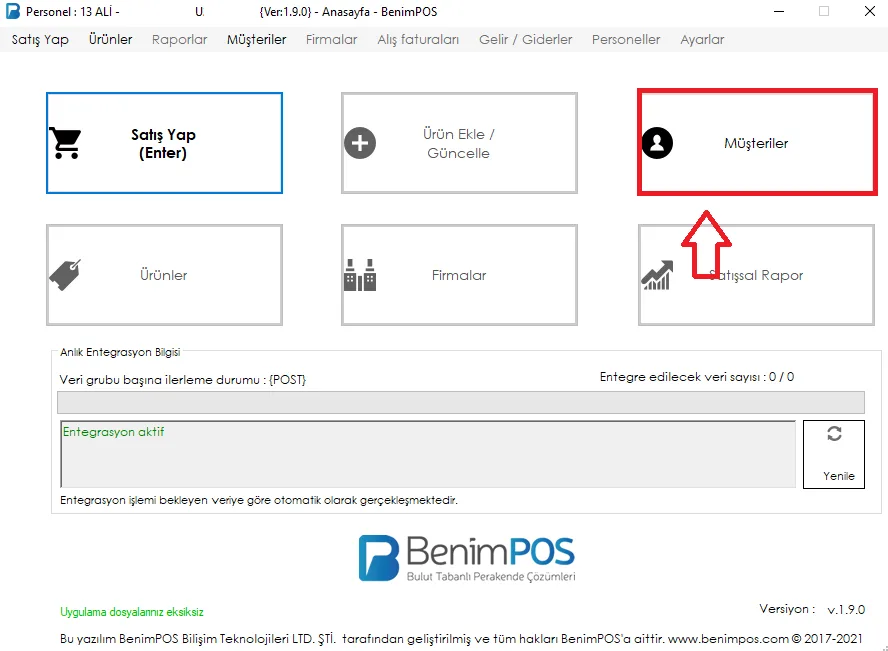Click the circular refresh arrows icon above Yenile

pyautogui.click(x=834, y=434)
